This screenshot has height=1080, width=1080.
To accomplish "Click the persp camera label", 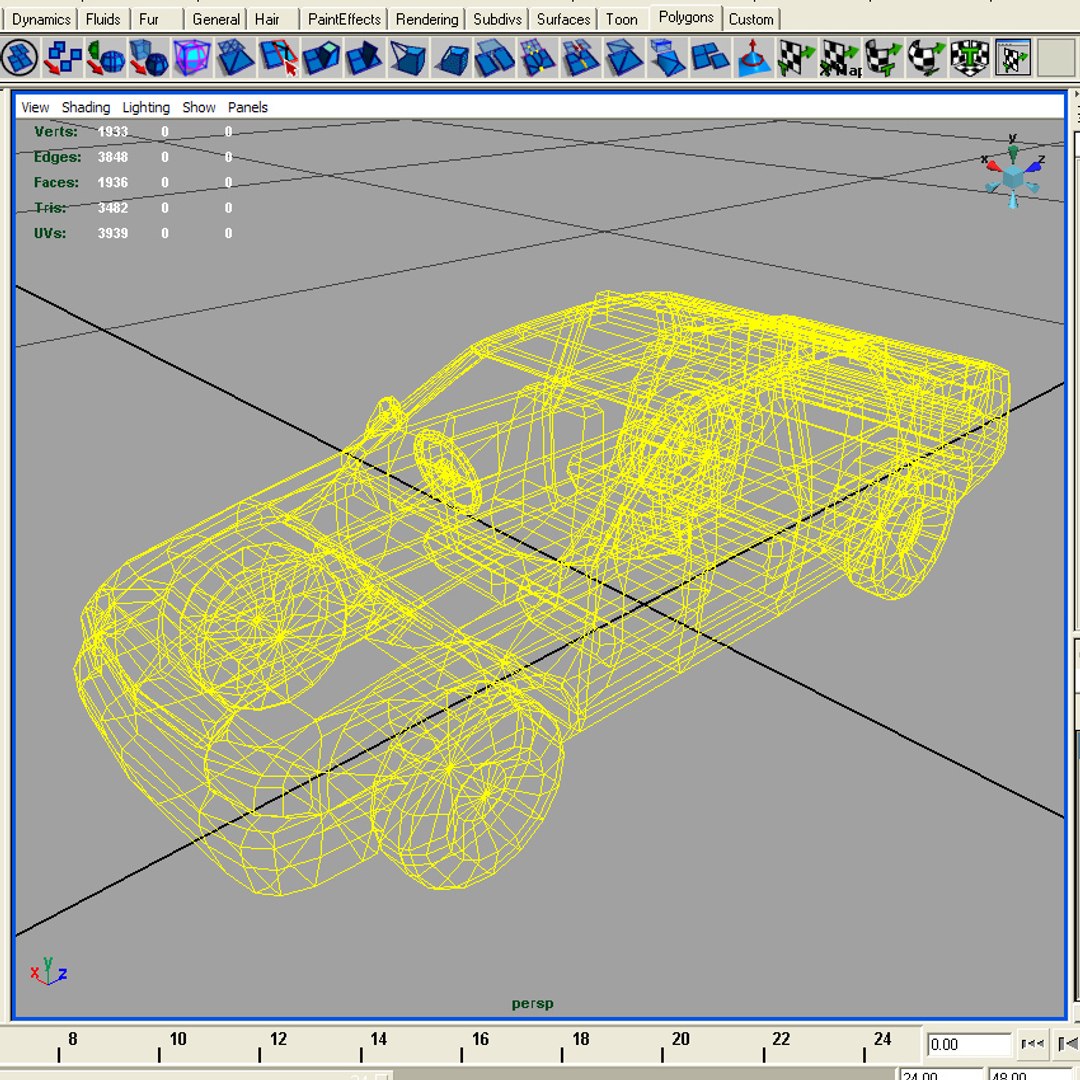I will (x=532, y=1004).
